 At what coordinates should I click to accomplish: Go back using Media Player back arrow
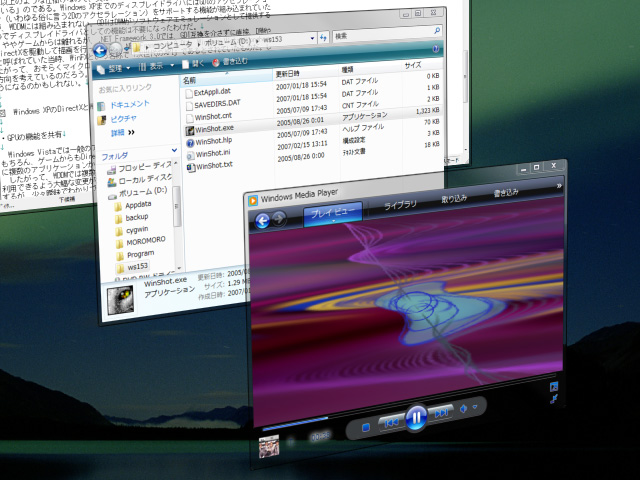[263, 221]
